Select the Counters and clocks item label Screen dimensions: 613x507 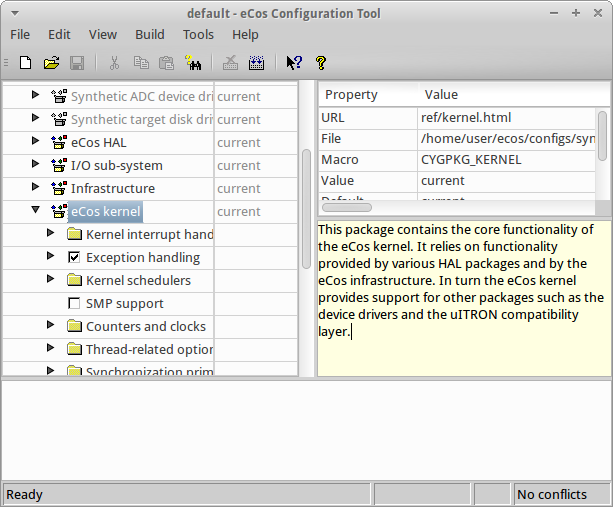[x=145, y=326]
